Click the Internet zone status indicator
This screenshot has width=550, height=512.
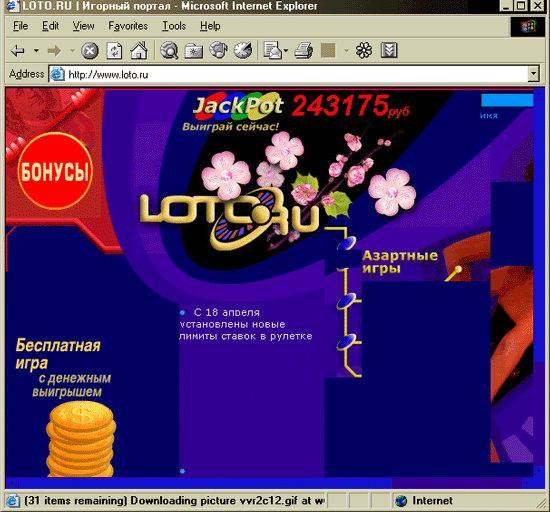click(x=424, y=501)
